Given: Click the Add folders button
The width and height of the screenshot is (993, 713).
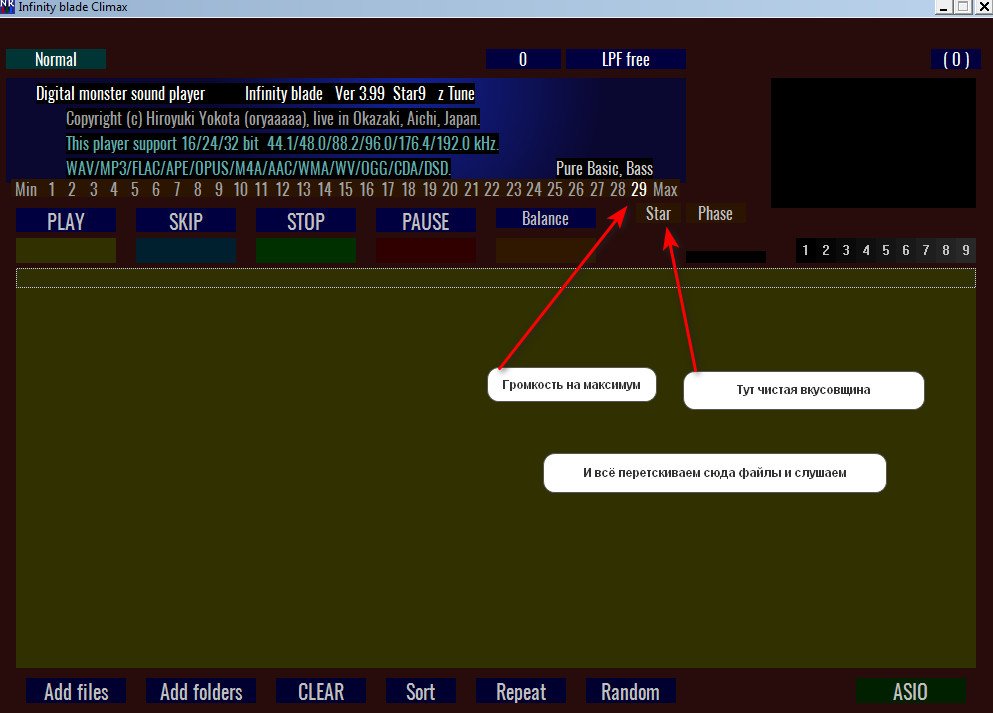Looking at the screenshot, I should pos(201,691).
